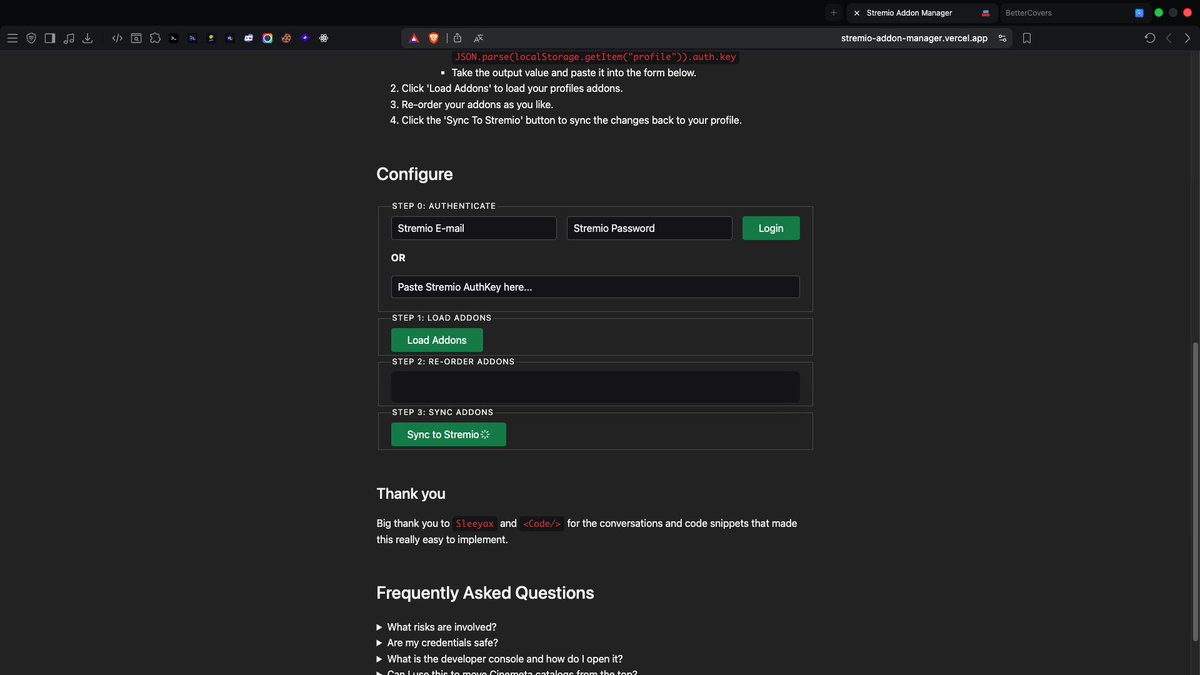Focus the Stremio E-mail field
Screen dimensions: 1200x675
pos(474,228)
